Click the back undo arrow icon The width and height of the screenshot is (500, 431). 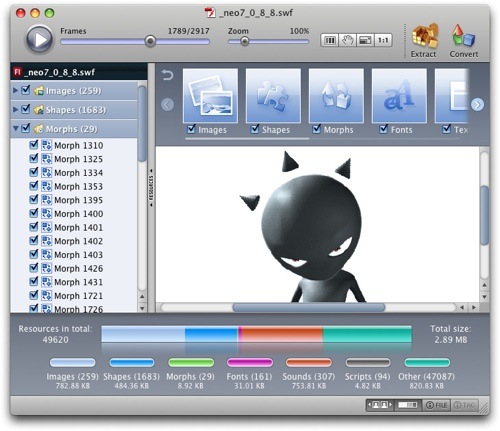(x=167, y=75)
